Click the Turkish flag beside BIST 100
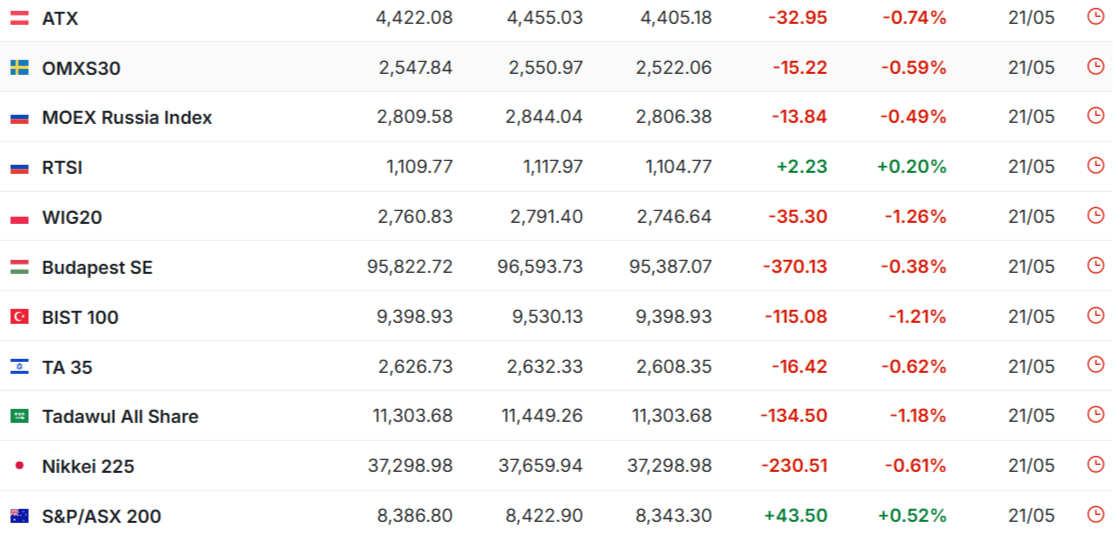Image resolution: width=1115 pixels, height=534 pixels. [19, 317]
